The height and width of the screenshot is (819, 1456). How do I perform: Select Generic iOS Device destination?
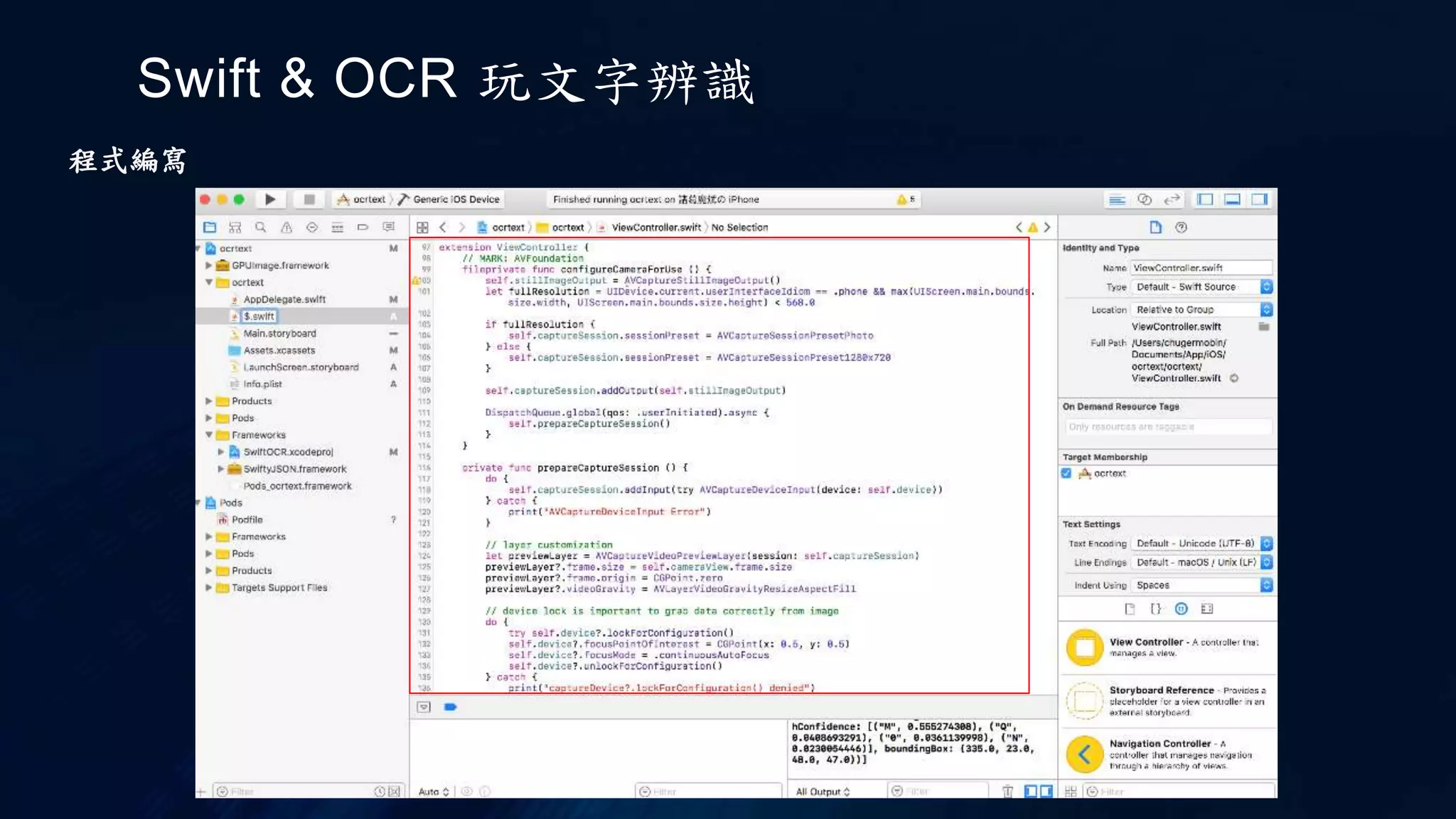449,200
